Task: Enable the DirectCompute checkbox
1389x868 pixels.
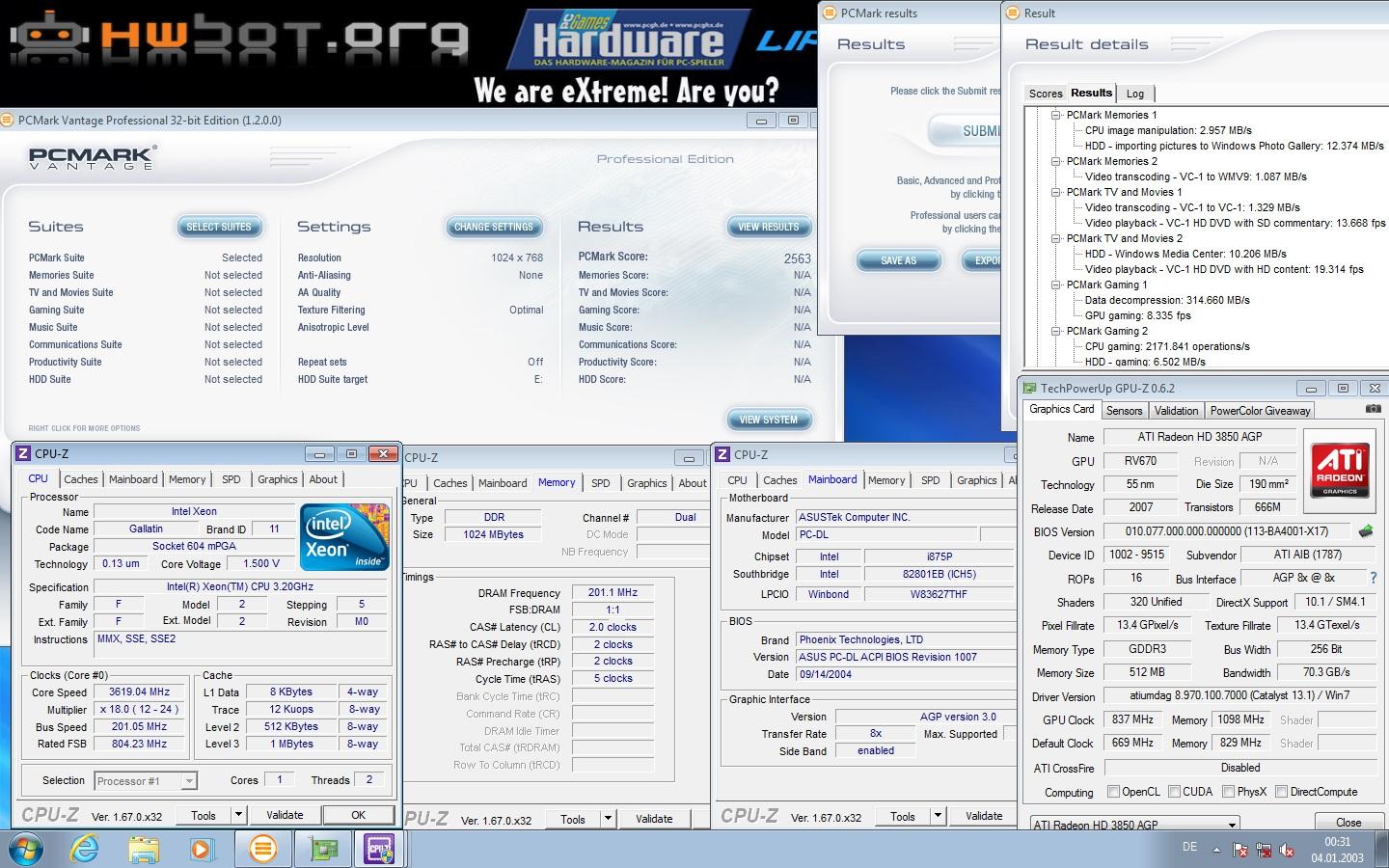Action: click(1281, 792)
